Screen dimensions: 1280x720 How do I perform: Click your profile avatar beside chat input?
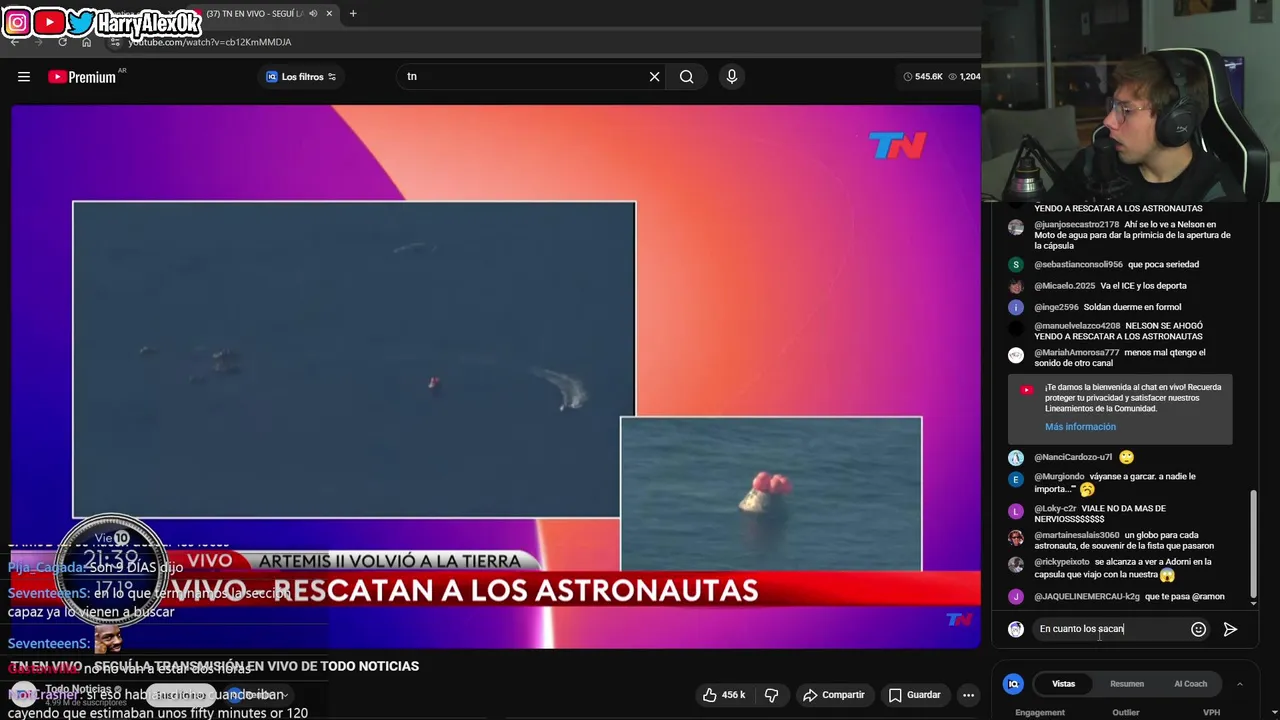click(1016, 629)
